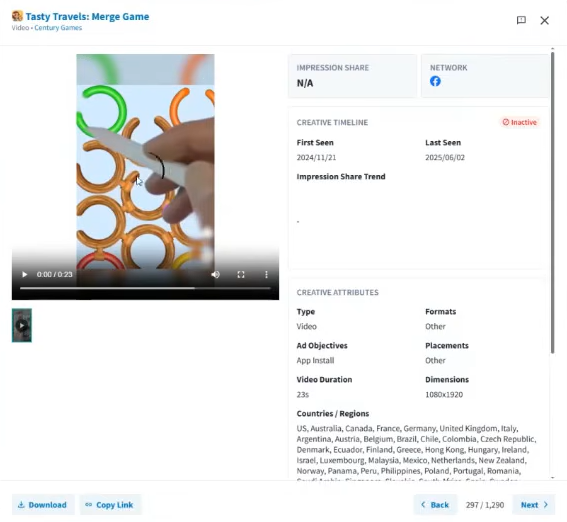Click the Facebook network icon

click(x=435, y=81)
